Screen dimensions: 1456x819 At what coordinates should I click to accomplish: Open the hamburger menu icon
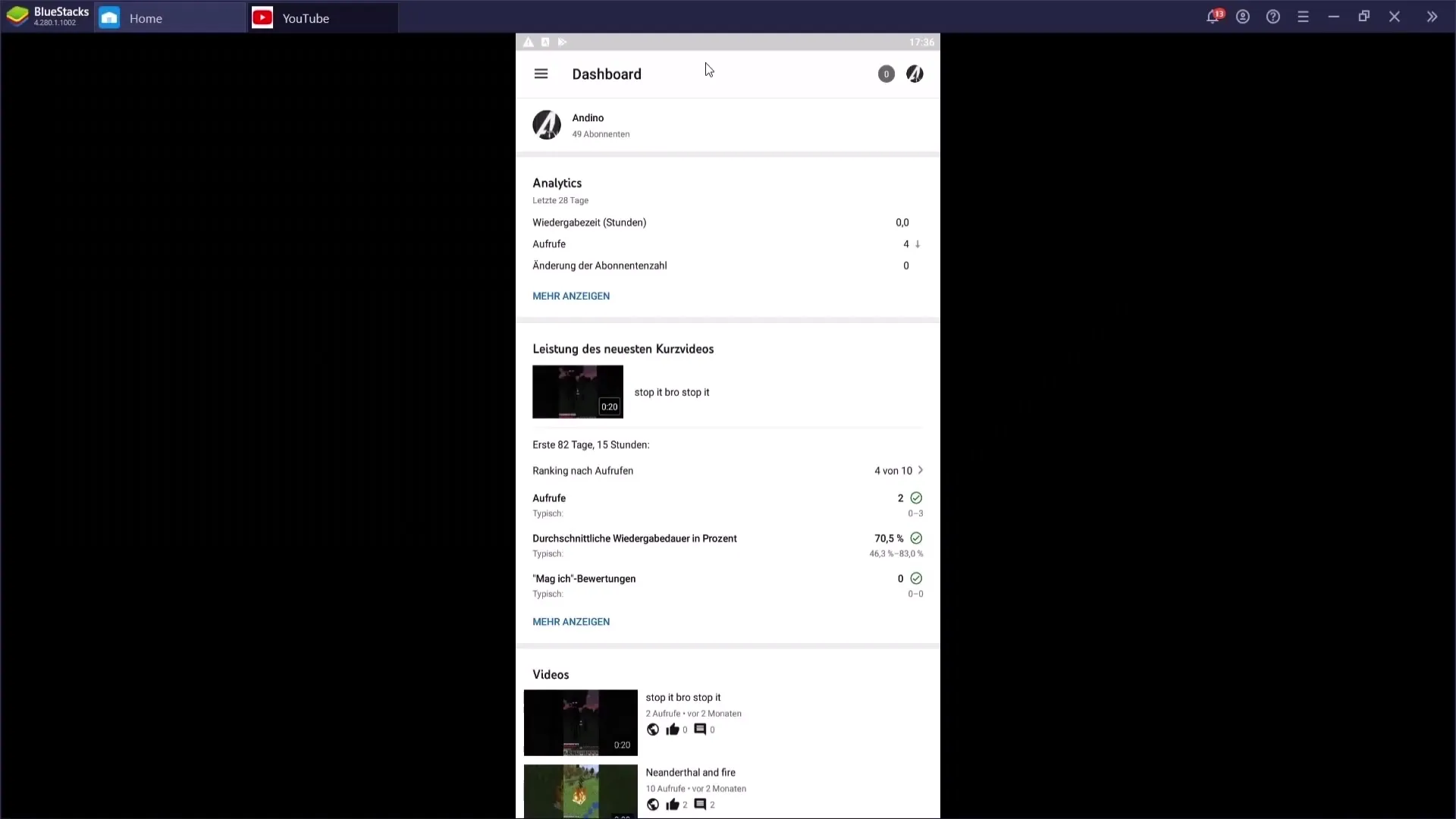tap(541, 73)
